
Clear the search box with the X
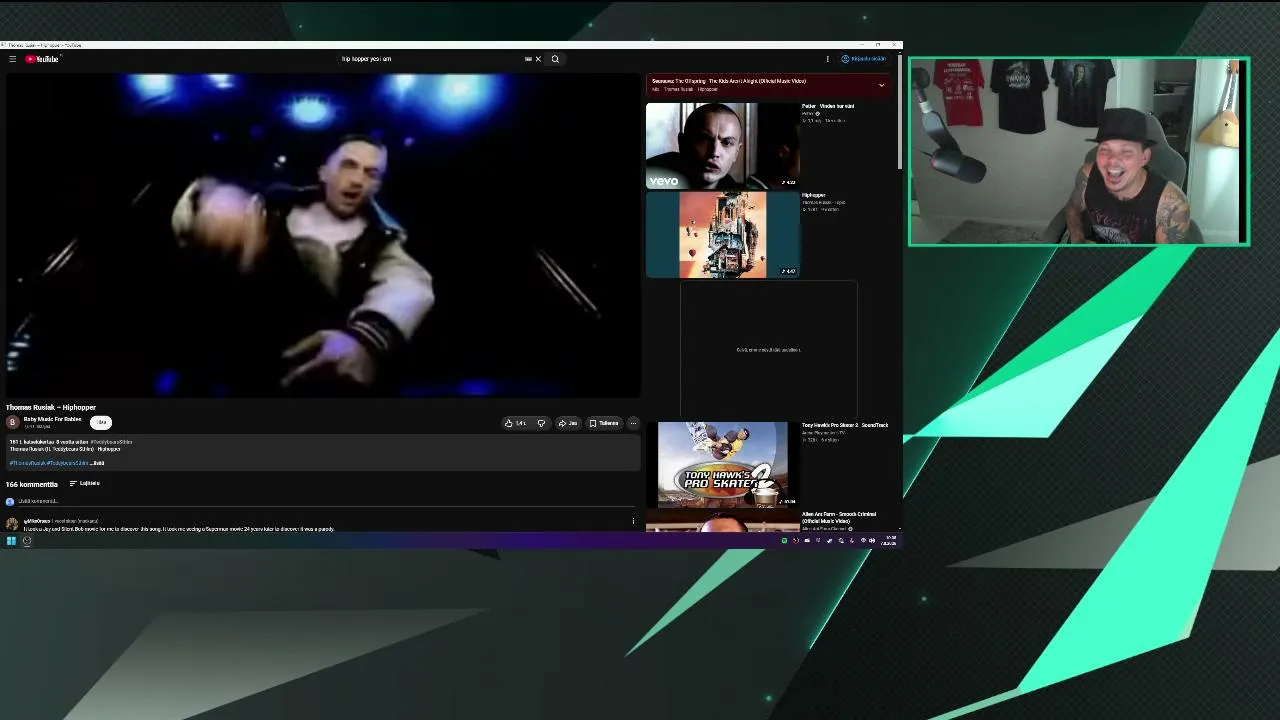point(538,59)
